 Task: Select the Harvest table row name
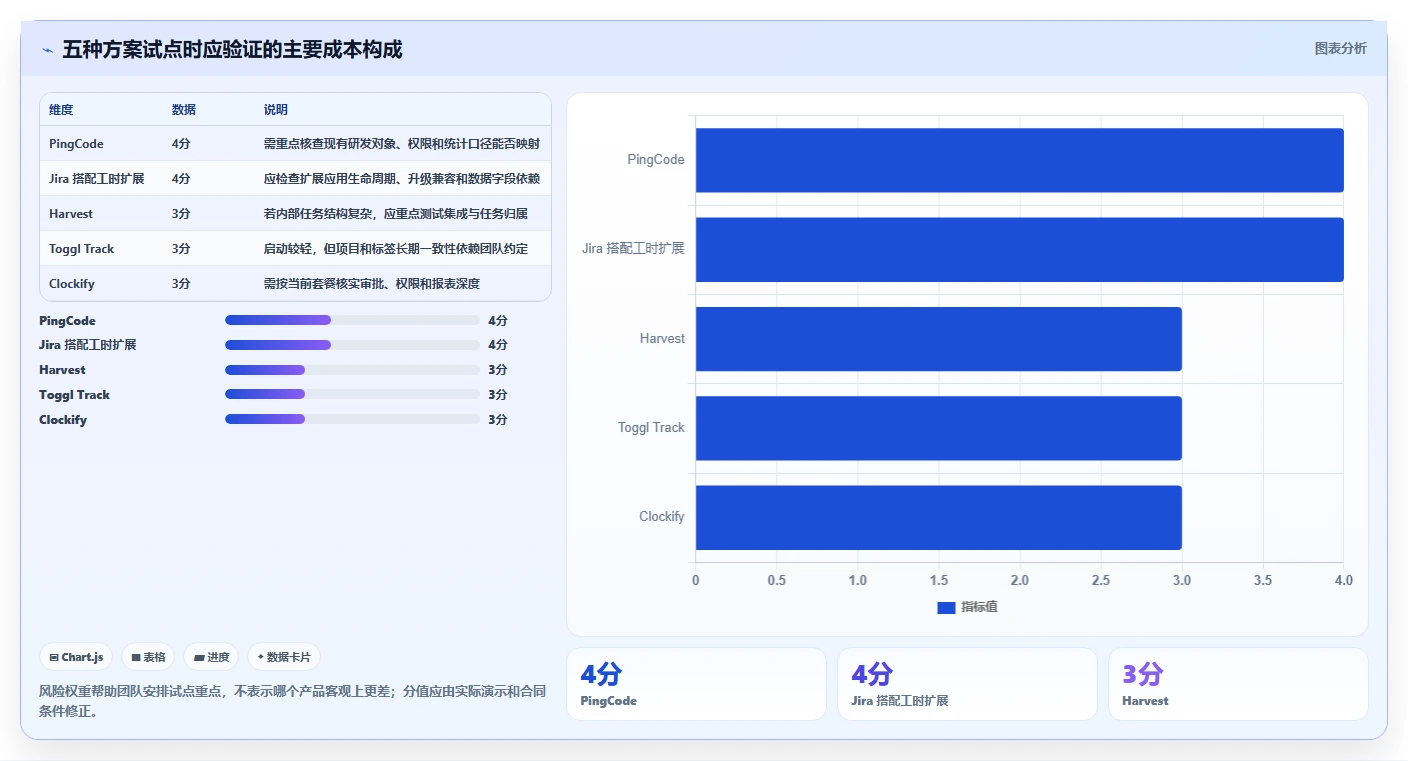[x=71, y=214]
